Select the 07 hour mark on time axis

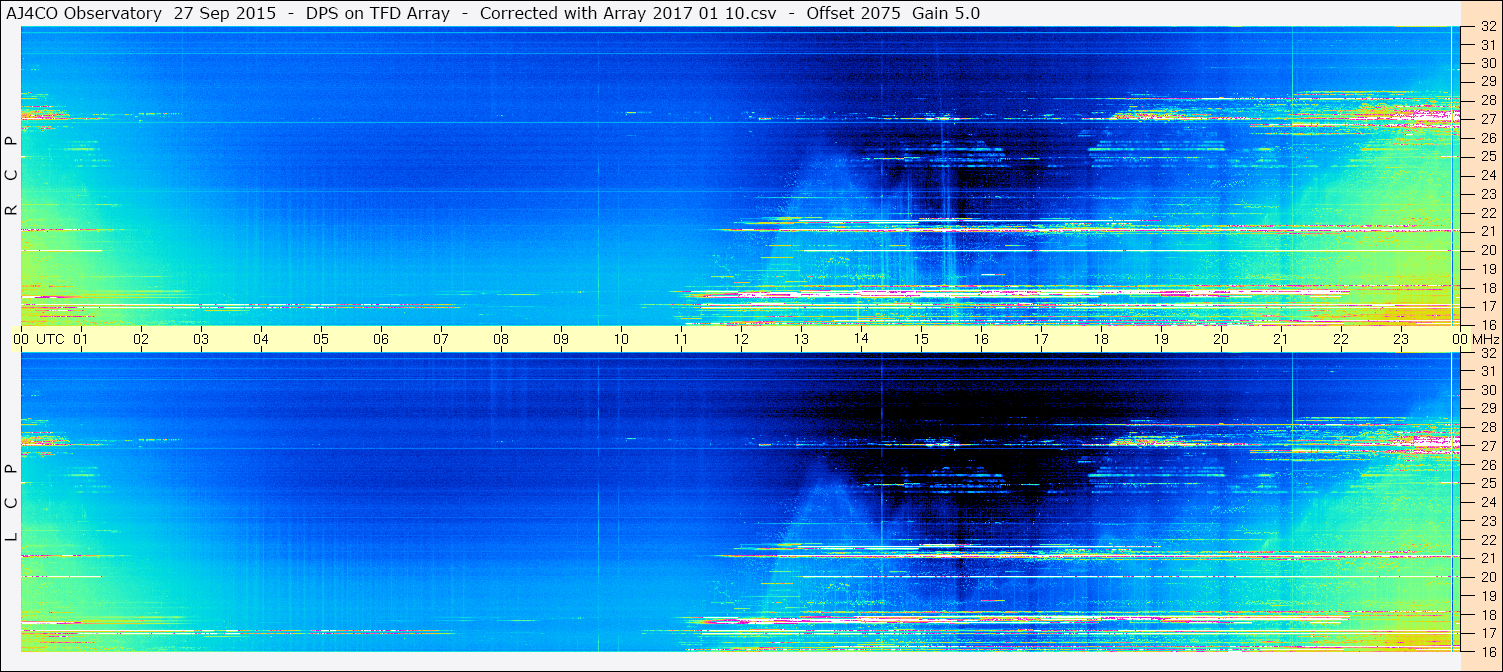tap(441, 339)
